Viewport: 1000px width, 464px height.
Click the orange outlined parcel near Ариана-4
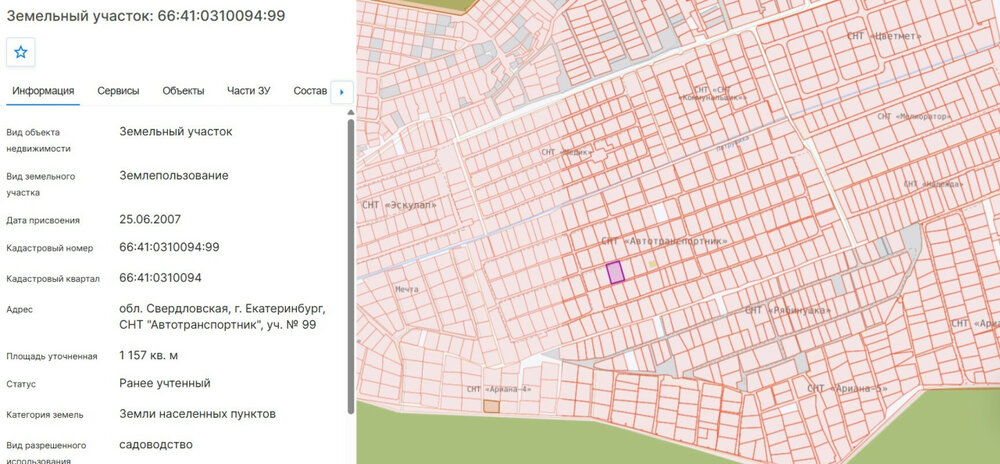pyautogui.click(x=492, y=406)
